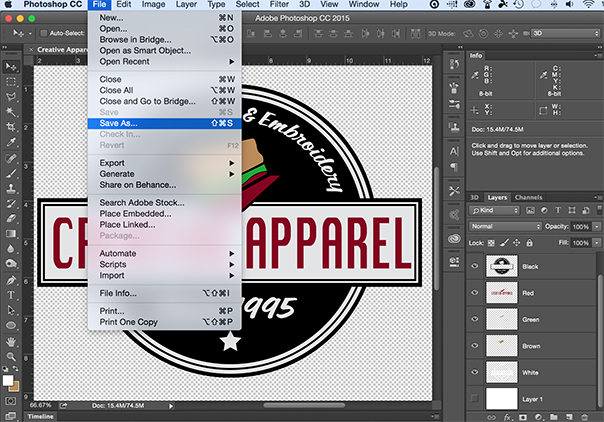Expand the Open Recent submenu
Viewport: 604px width, 422px height.
coord(164,62)
